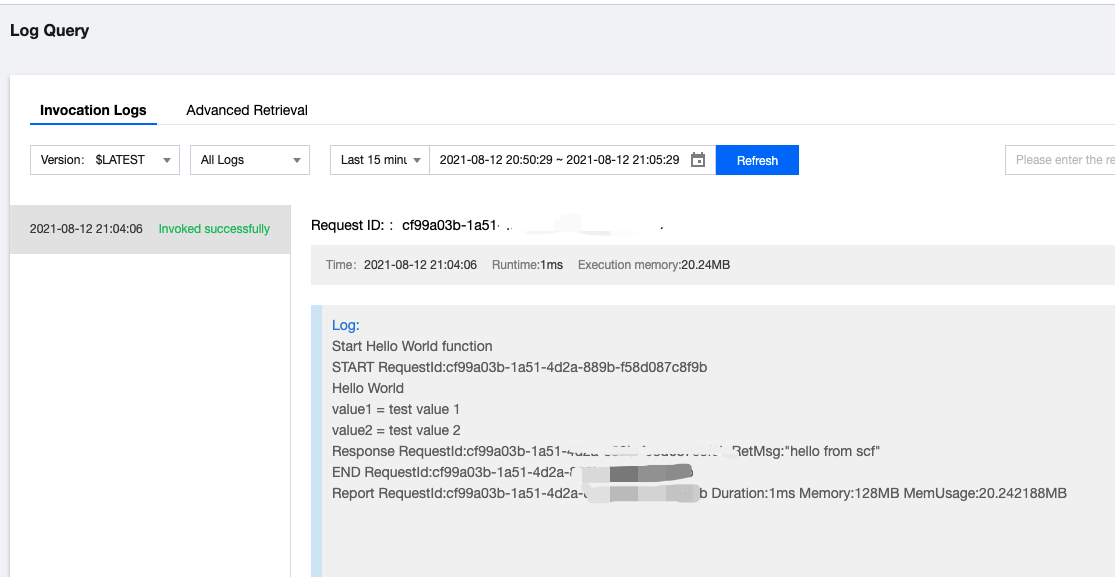Click the value1 = test value 1 line
Image resolution: width=1115 pixels, height=577 pixels.
[396, 409]
